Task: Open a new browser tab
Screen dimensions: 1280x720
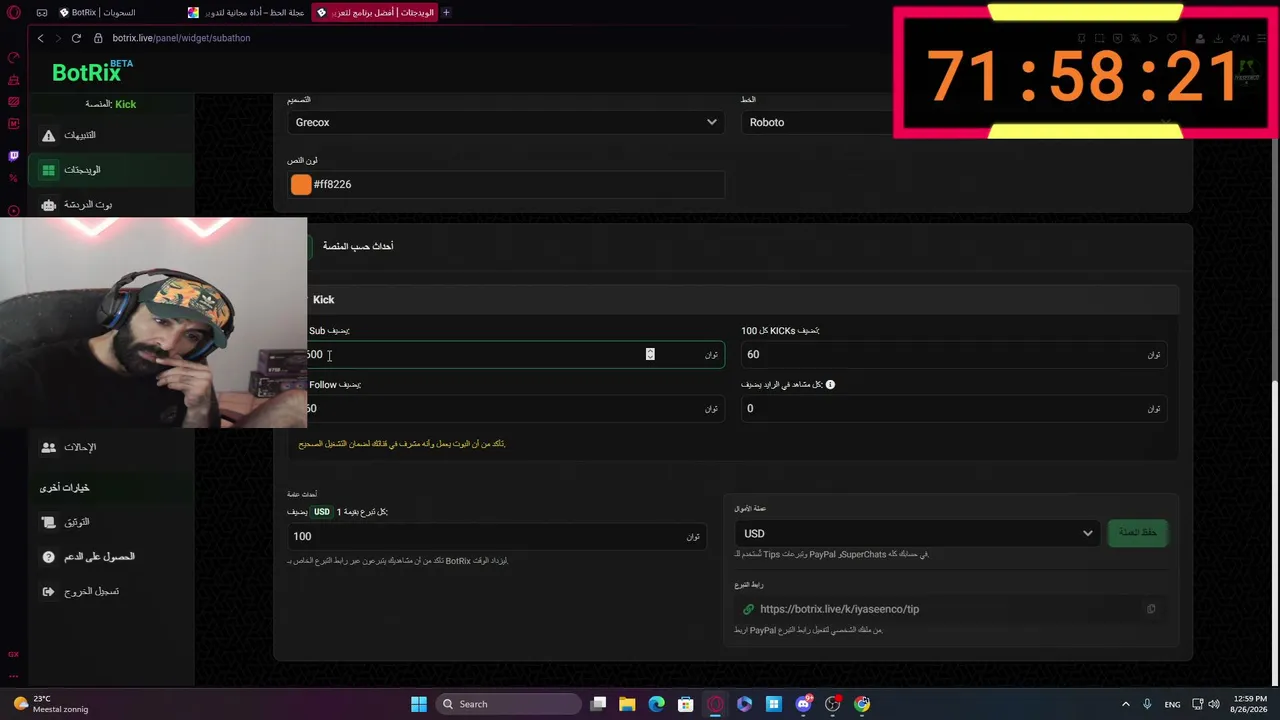Action: pos(446,13)
